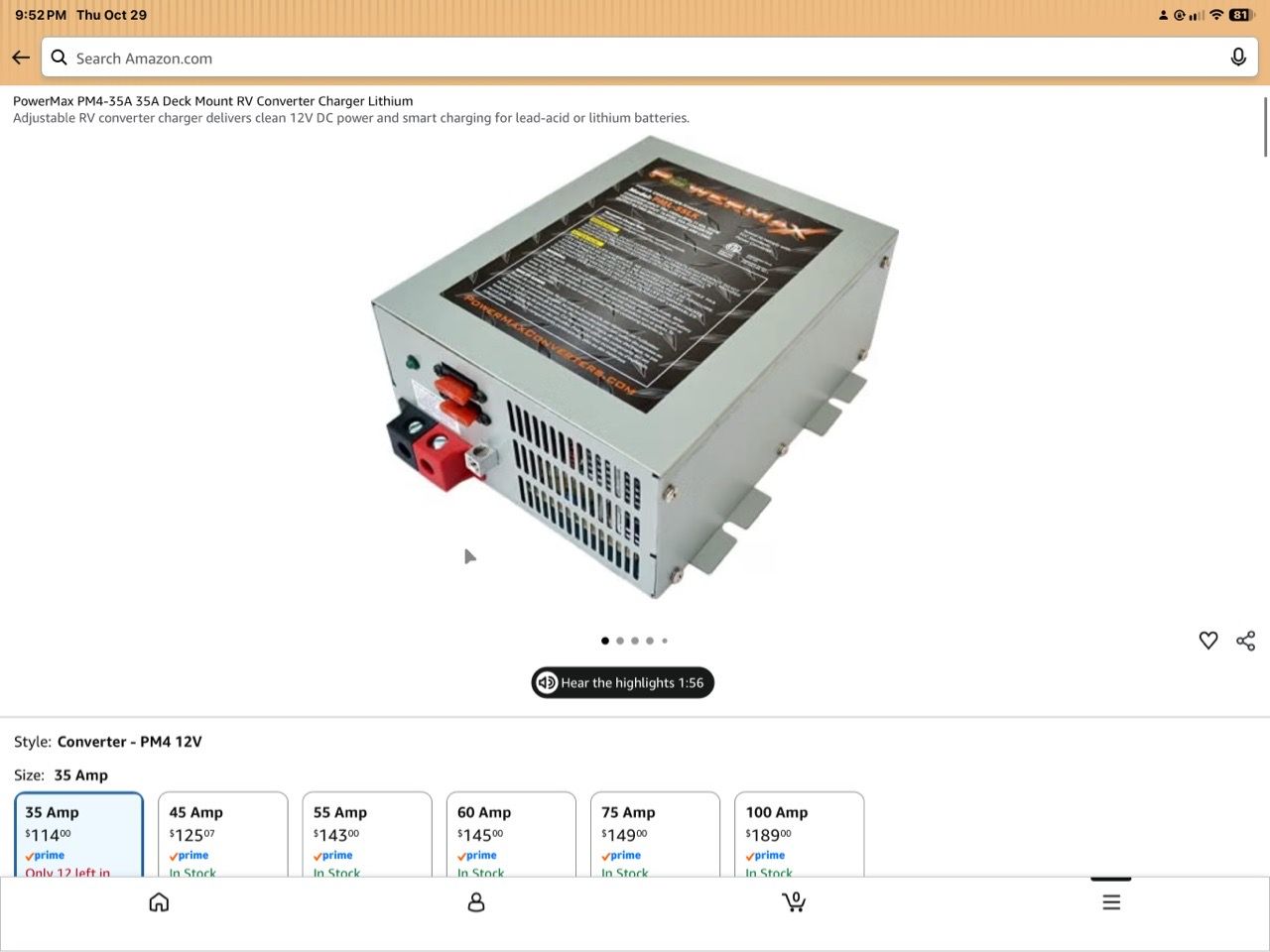Choose the 75 Amp size option
The height and width of the screenshot is (952, 1270).
point(655,834)
